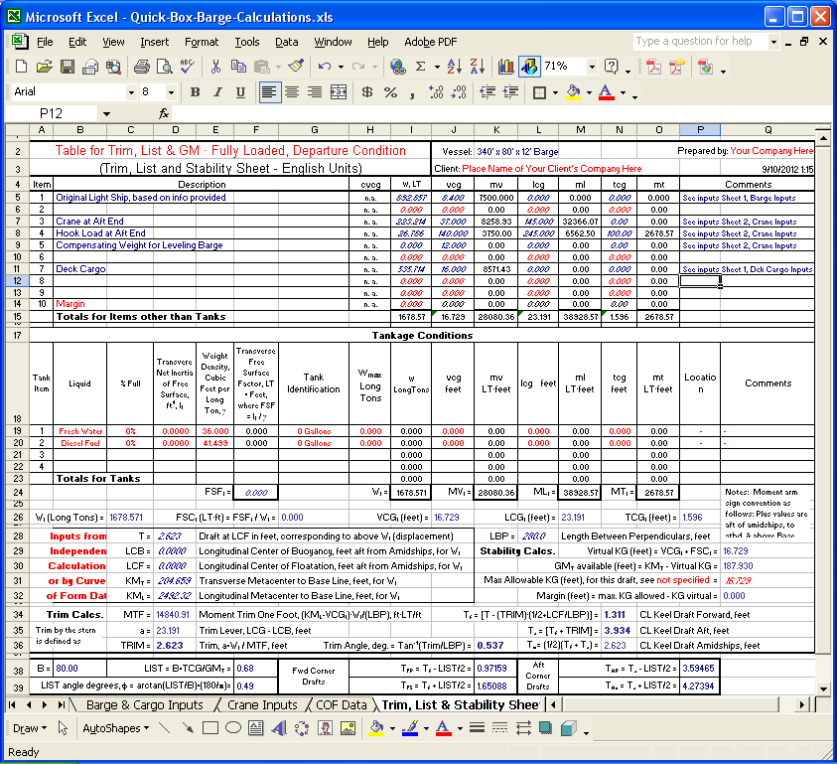Go to last sheet tab scroll button
This screenshot has width=837, height=764.
click(61, 705)
